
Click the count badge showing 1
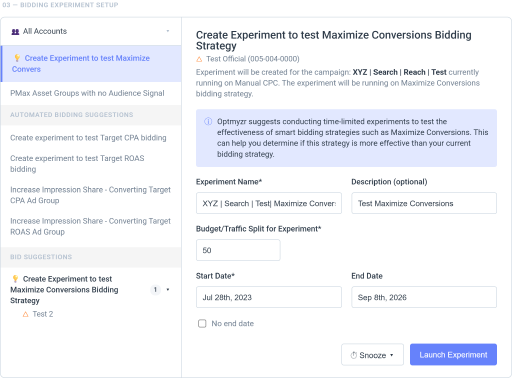pyautogui.click(x=155, y=290)
